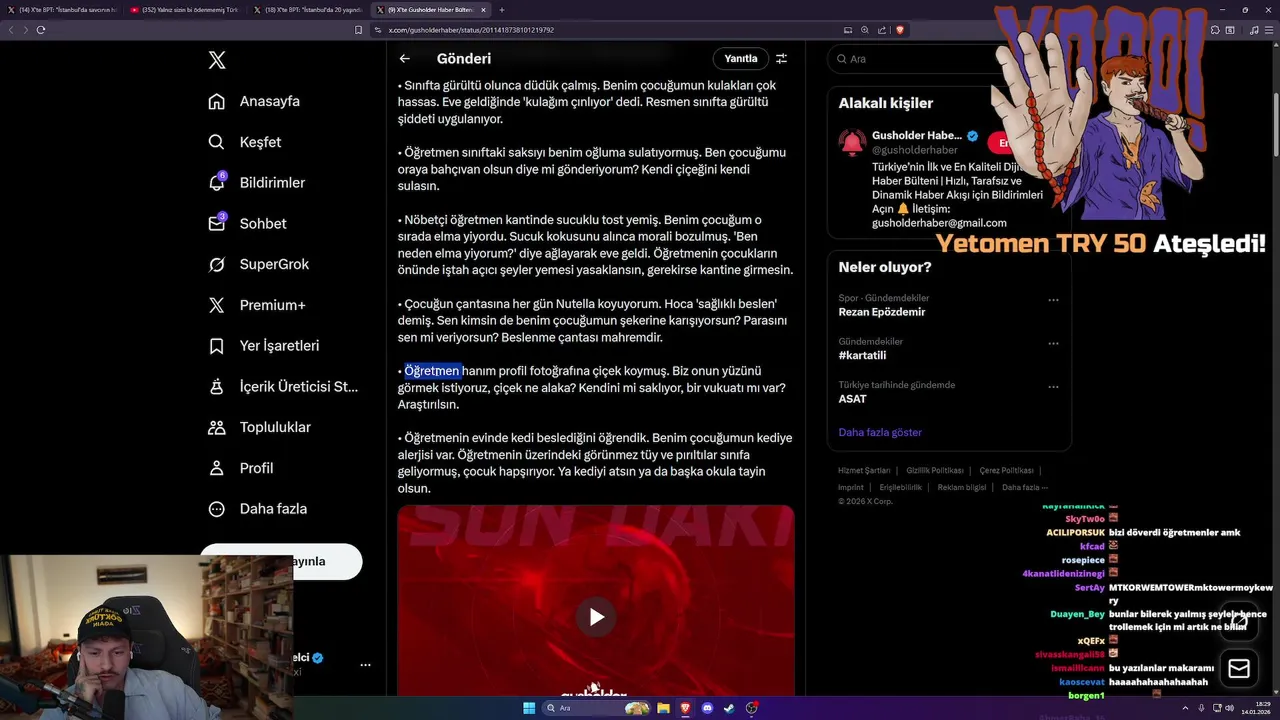1280x720 pixels.
Task: Click Yanıtla reply button
Action: pos(741,59)
